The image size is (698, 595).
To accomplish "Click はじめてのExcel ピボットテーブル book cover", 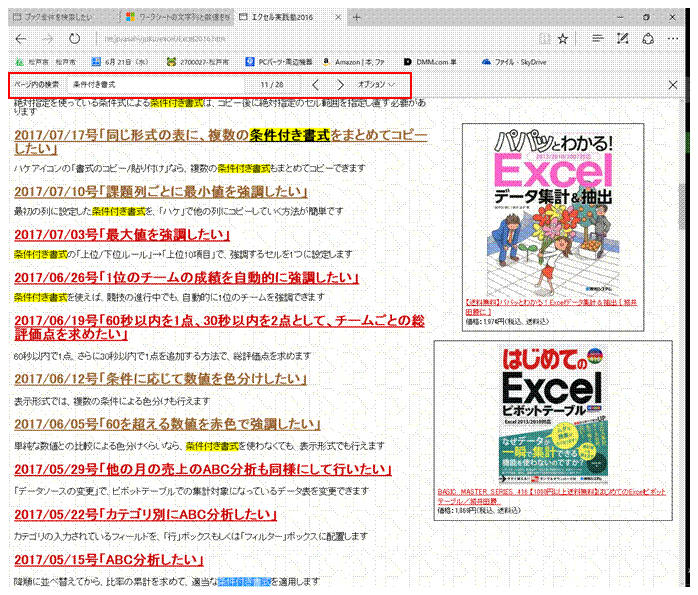I will coord(553,415).
